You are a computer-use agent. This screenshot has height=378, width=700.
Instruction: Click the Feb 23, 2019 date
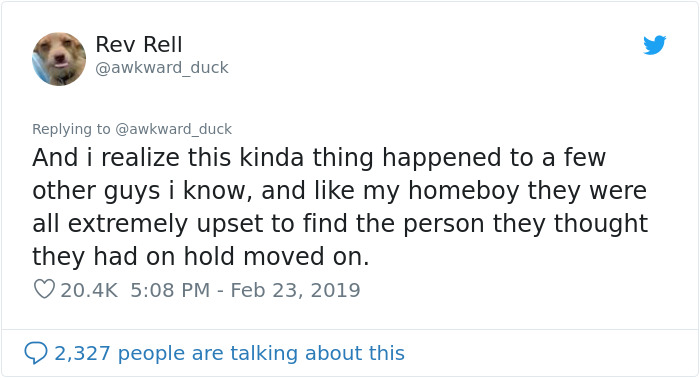click(295, 290)
